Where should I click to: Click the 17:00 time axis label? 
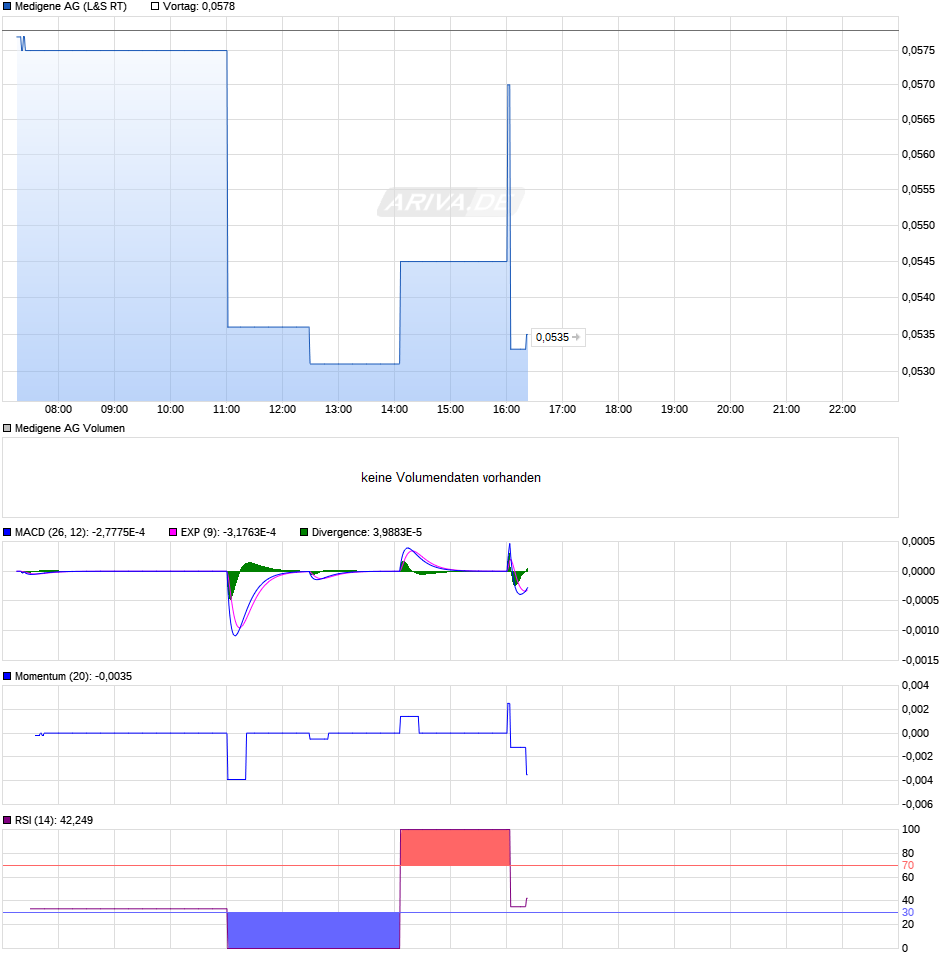(563, 409)
